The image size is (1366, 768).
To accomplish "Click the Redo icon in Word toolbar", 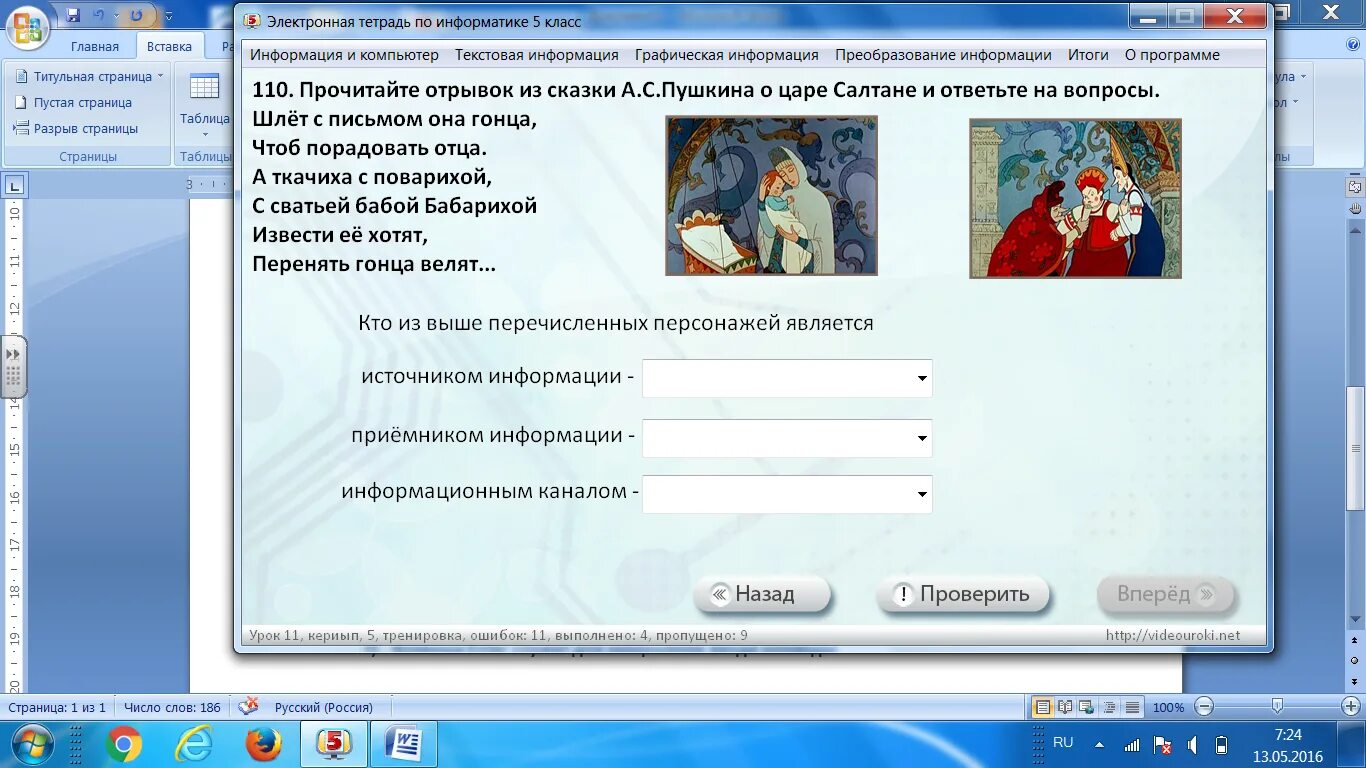I will click(x=136, y=16).
